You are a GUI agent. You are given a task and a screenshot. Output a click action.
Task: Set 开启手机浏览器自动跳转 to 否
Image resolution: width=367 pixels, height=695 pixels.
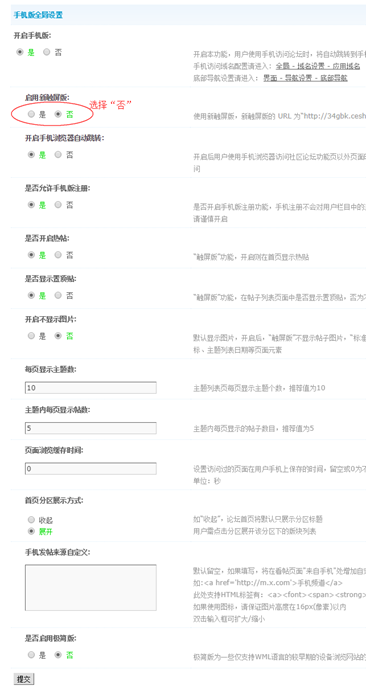pyautogui.click(x=58, y=155)
